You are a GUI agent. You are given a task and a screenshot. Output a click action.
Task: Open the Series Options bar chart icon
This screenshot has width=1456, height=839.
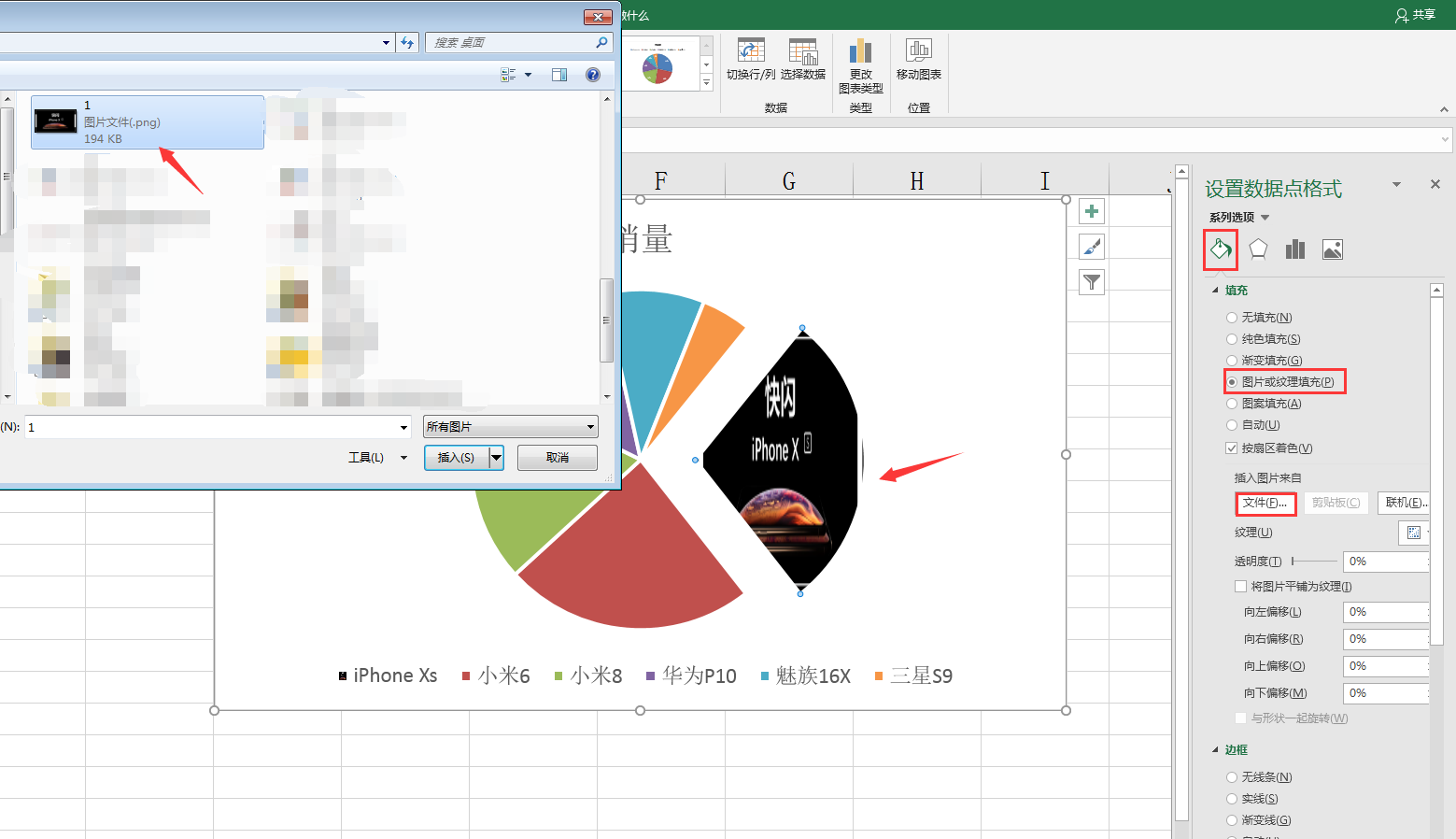point(1295,249)
